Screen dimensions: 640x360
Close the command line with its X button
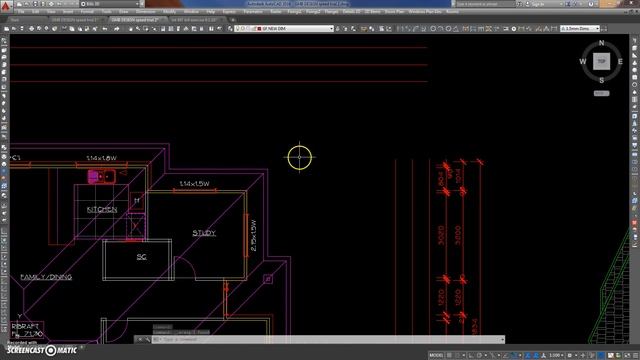[x=140, y=339]
